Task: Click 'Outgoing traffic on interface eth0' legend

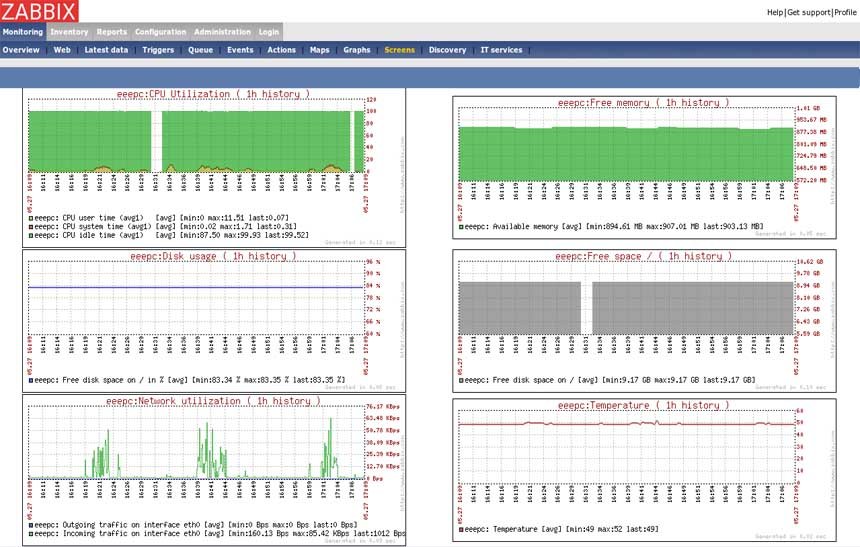Action: click(x=194, y=525)
